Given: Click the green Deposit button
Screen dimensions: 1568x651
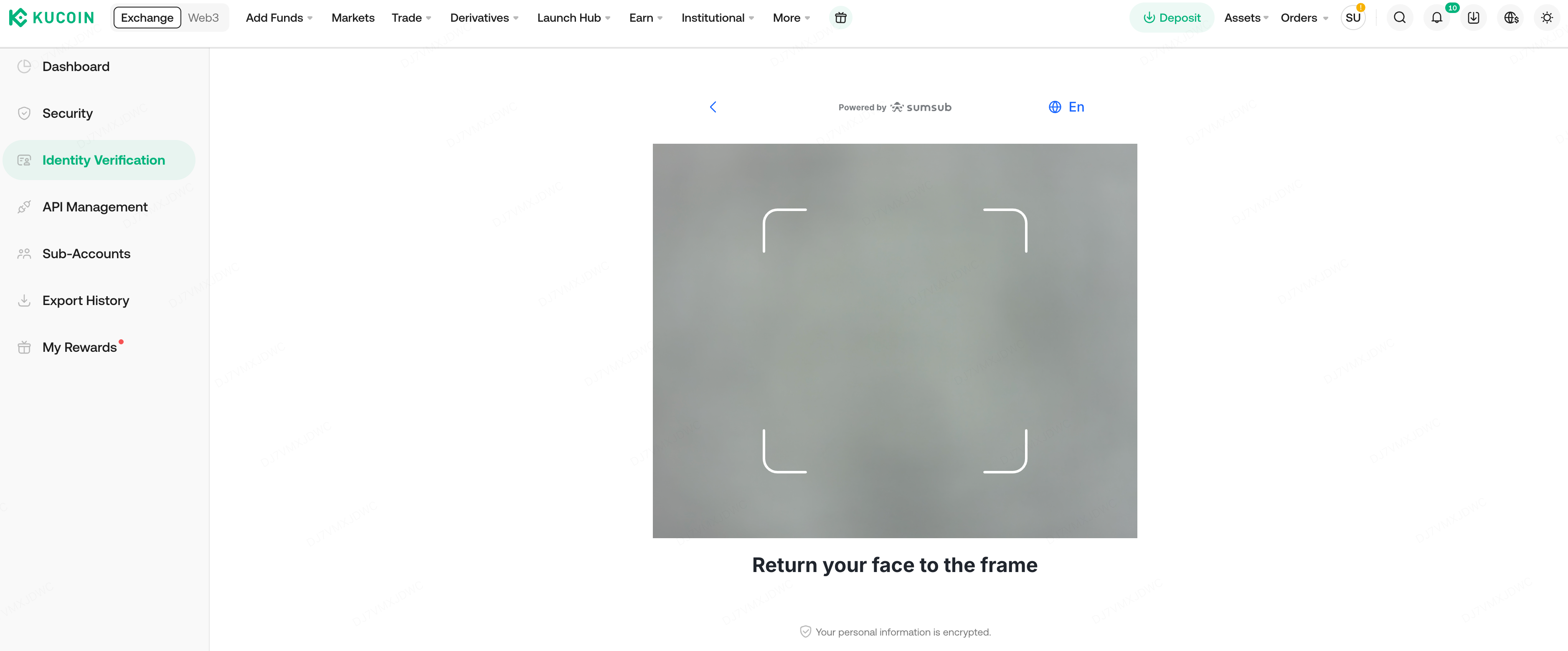Looking at the screenshot, I should point(1171,18).
